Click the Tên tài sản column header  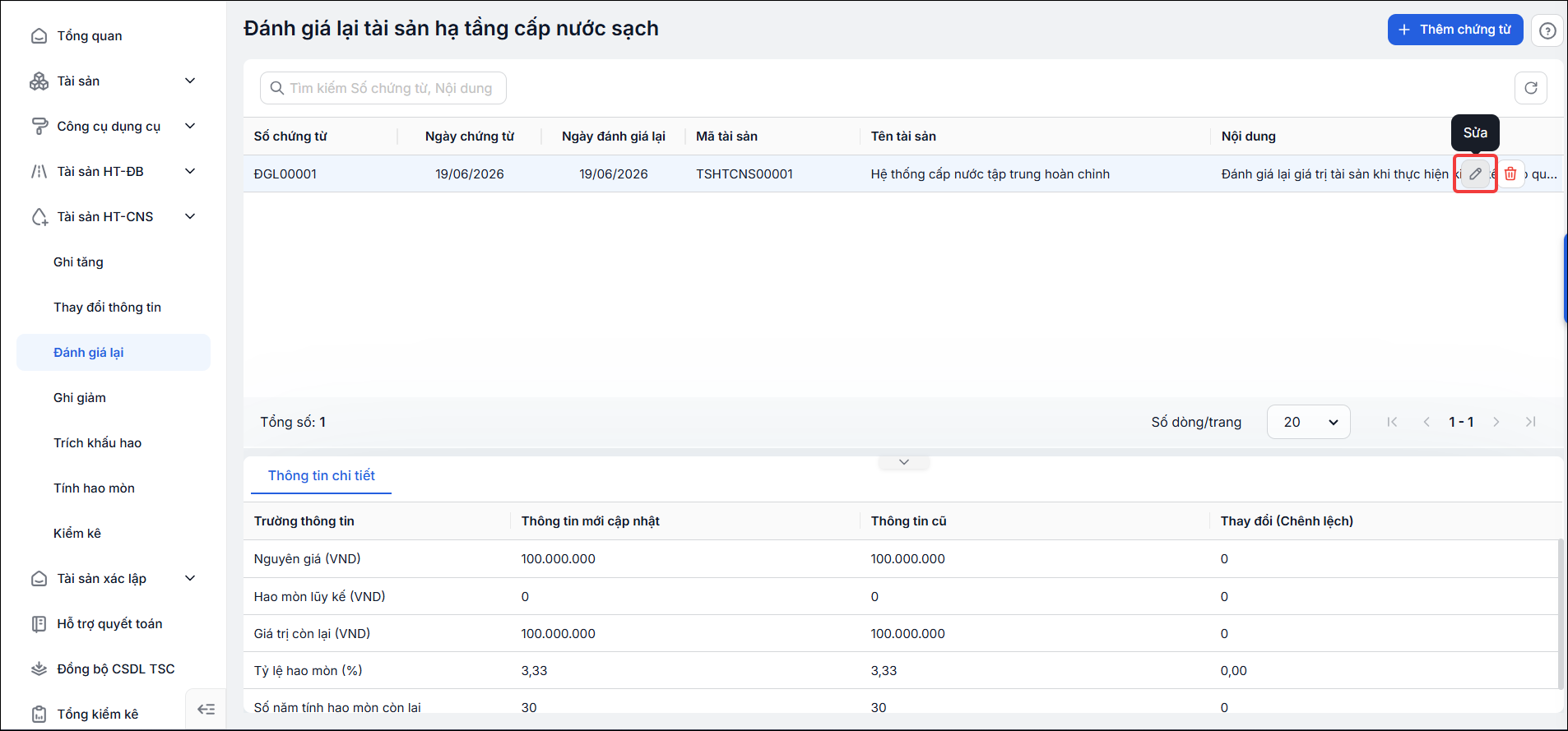[903, 136]
